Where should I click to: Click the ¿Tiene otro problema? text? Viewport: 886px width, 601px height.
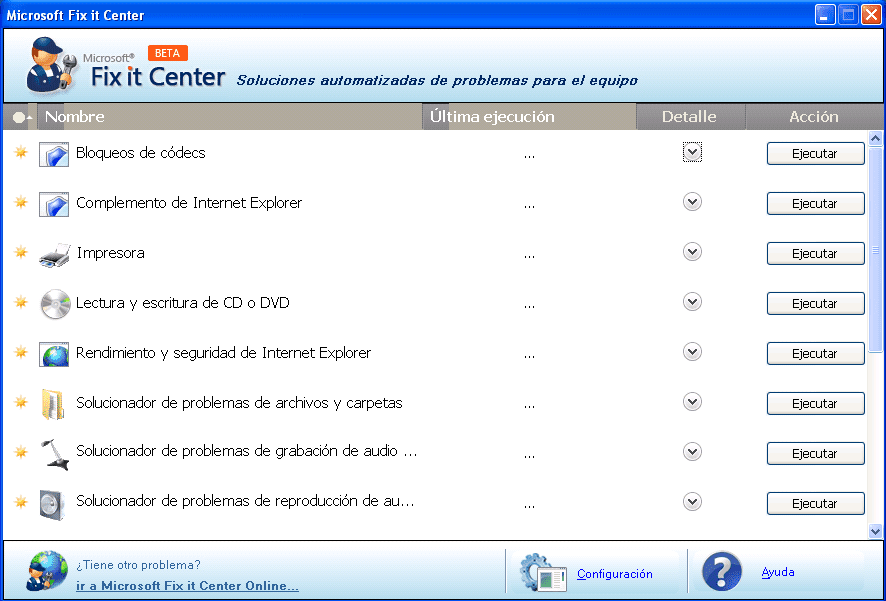pyautogui.click(x=138, y=565)
